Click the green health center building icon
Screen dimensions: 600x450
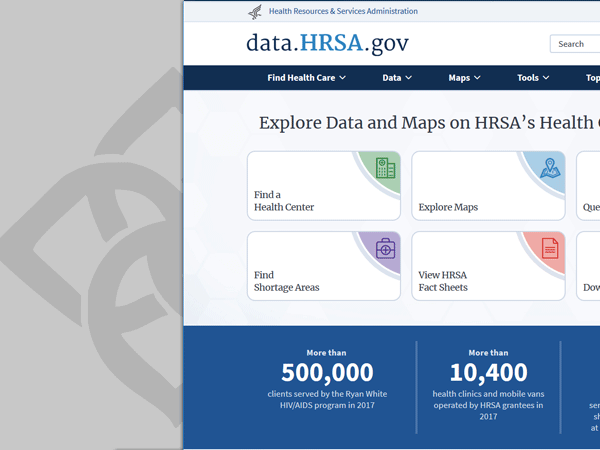[x=385, y=168]
